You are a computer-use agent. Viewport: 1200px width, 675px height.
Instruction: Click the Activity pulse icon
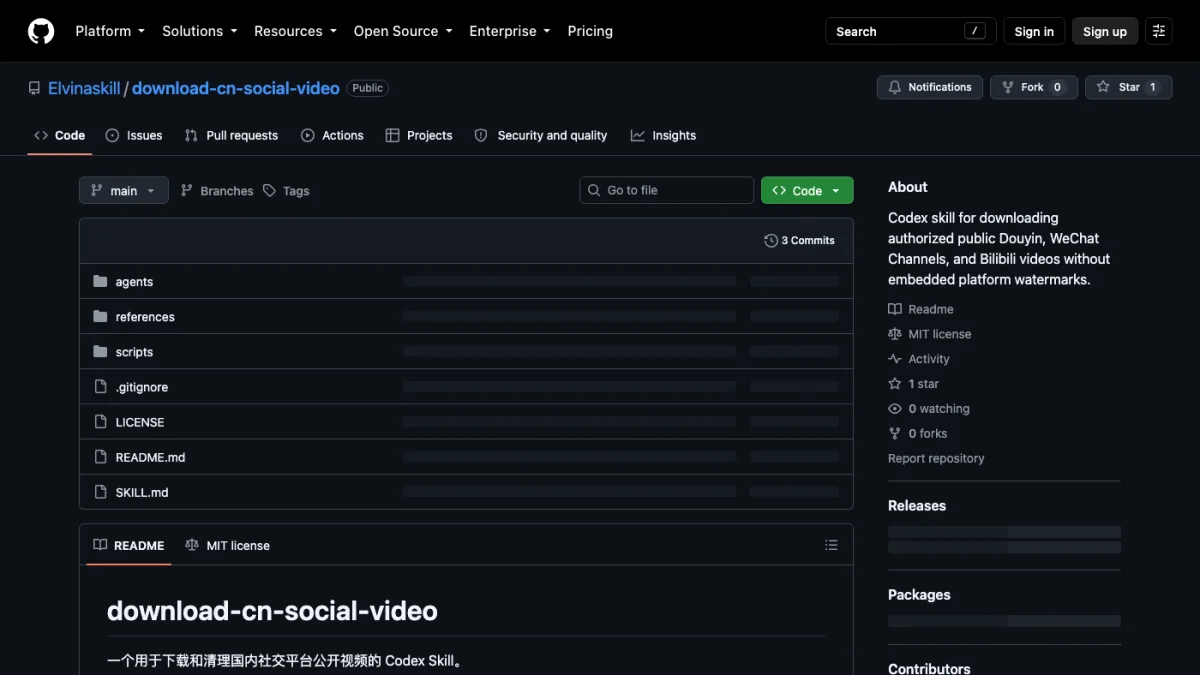tap(895, 359)
